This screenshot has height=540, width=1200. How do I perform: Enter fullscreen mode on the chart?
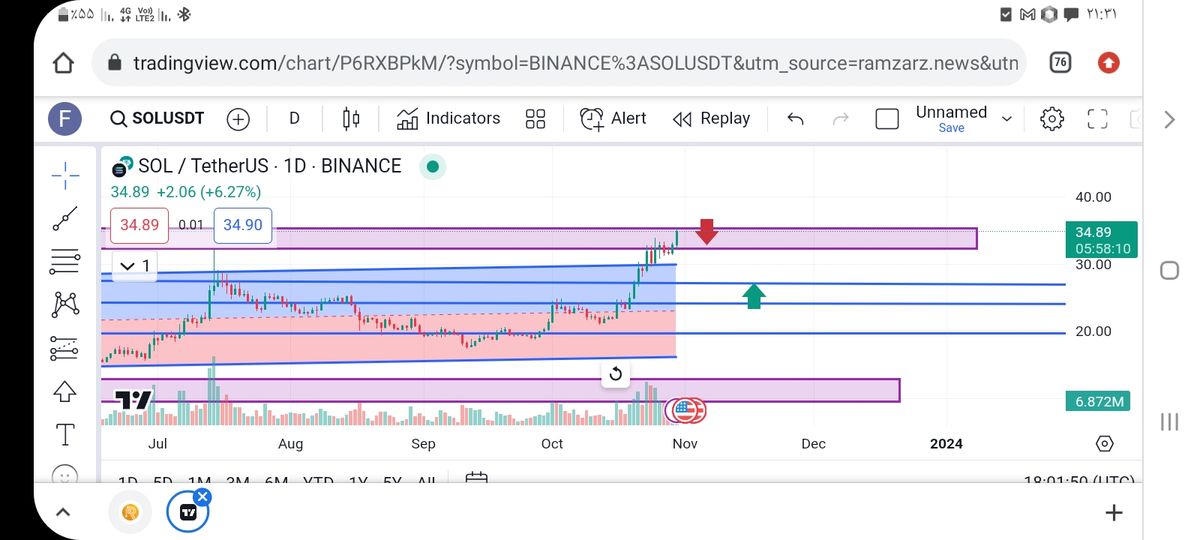[1097, 119]
